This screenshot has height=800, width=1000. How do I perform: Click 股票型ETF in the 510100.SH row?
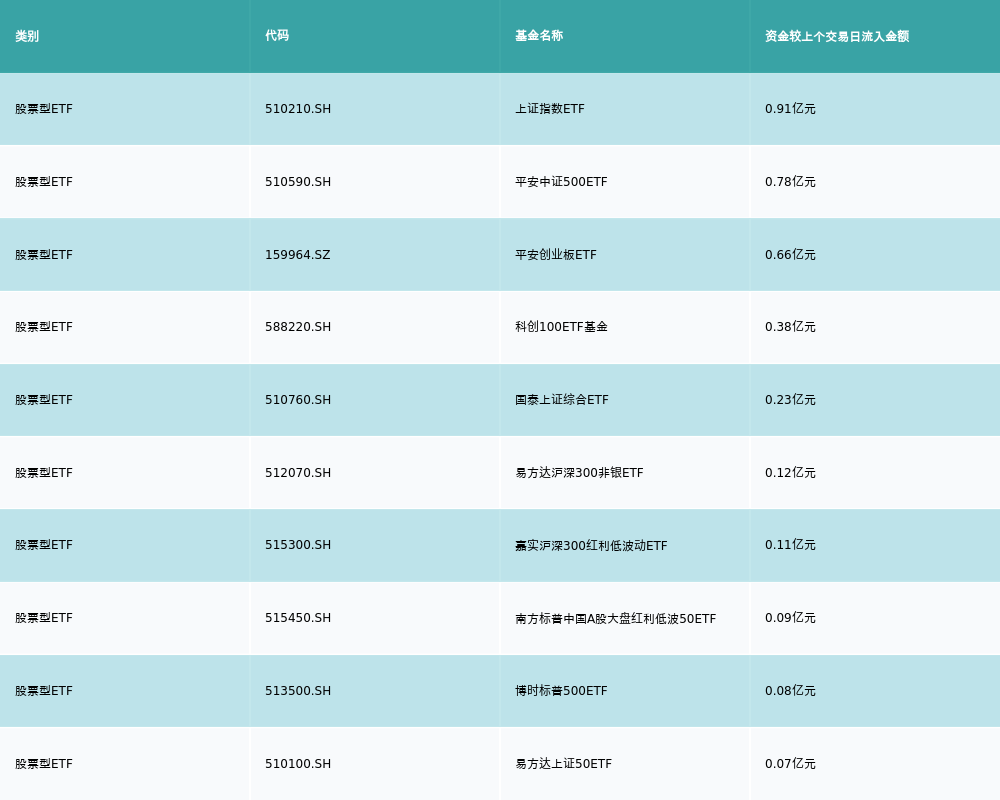coord(44,764)
